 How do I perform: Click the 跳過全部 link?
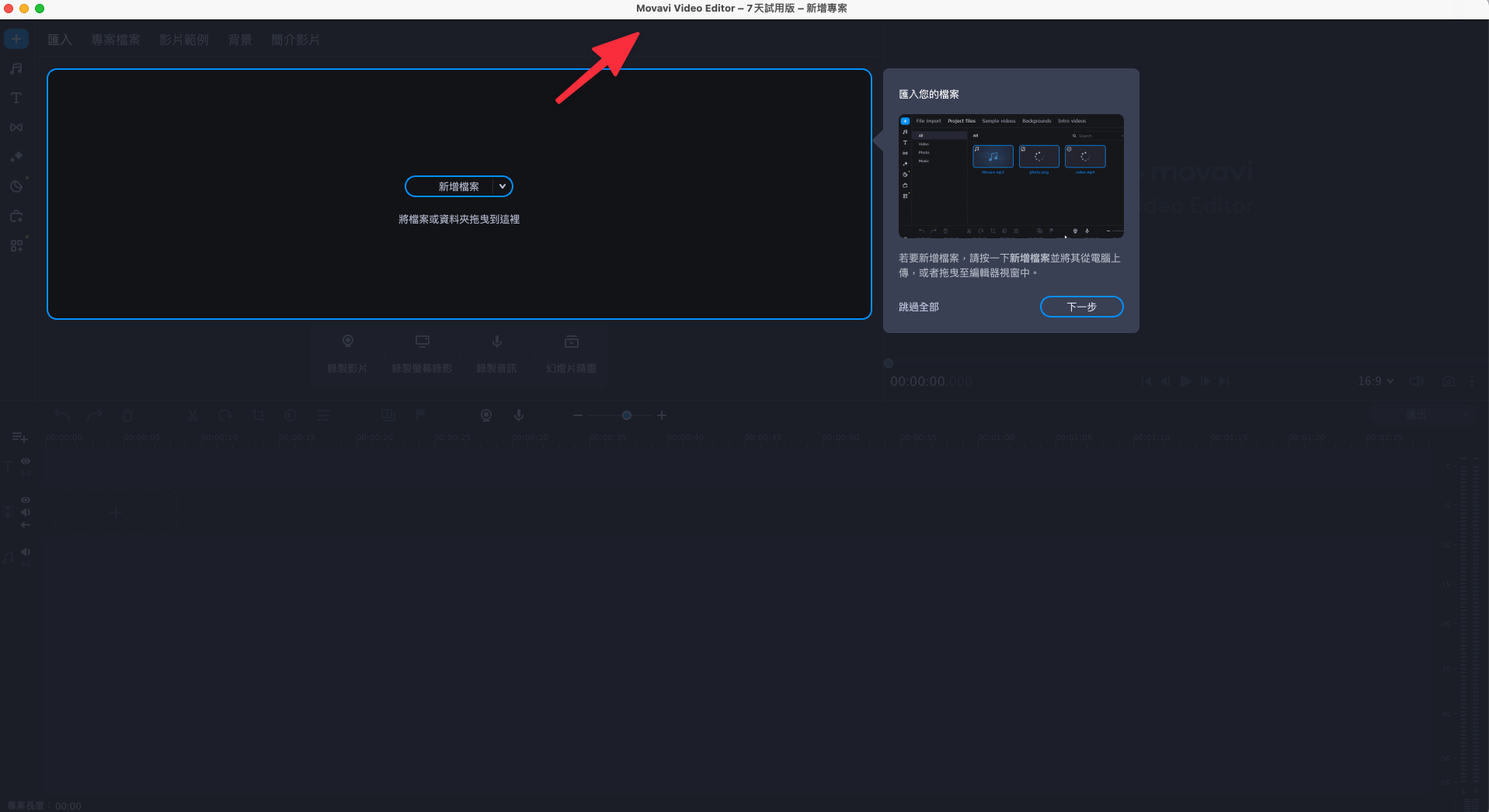tap(919, 307)
